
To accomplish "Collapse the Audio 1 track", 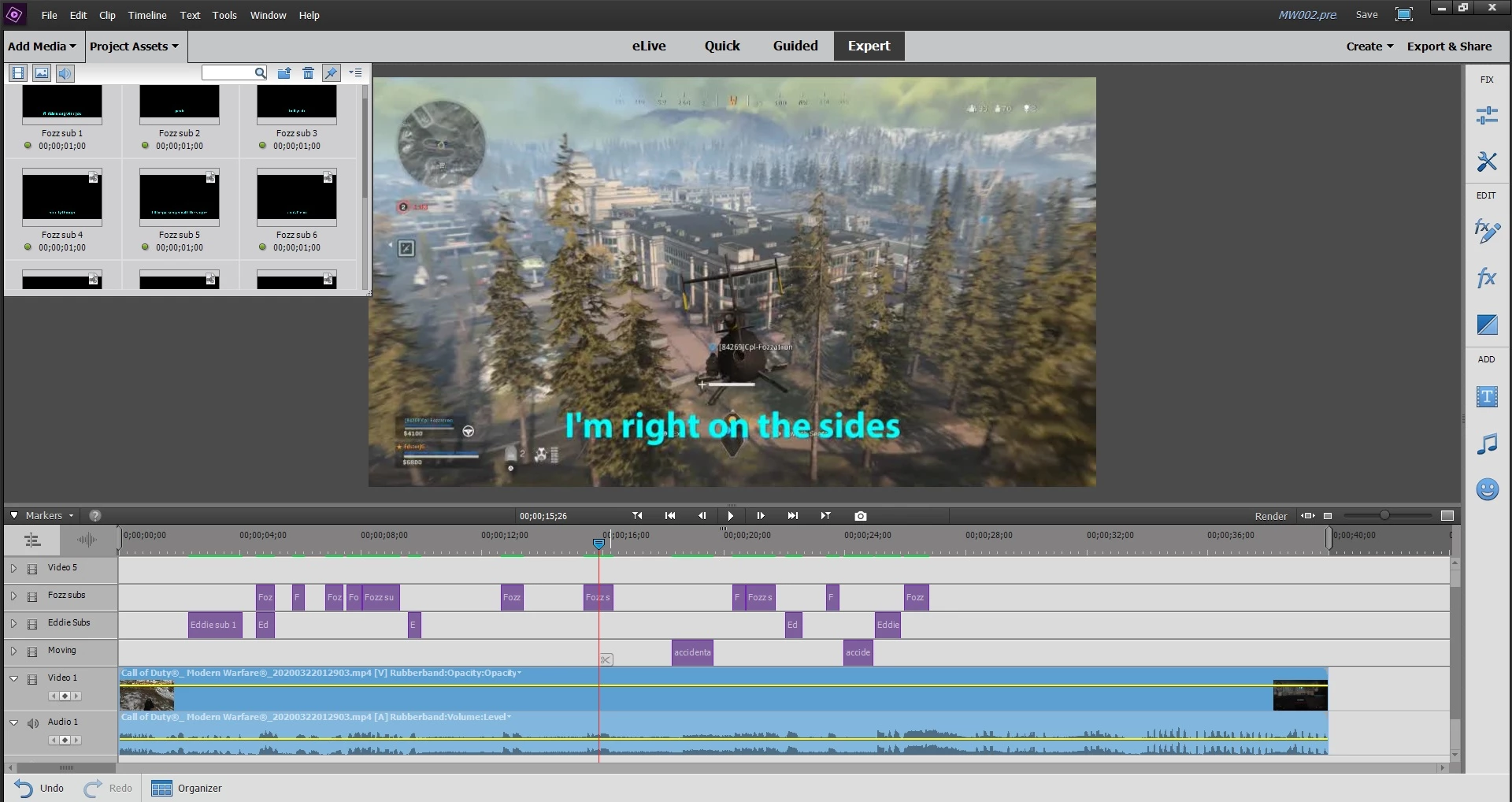I will coord(13,722).
